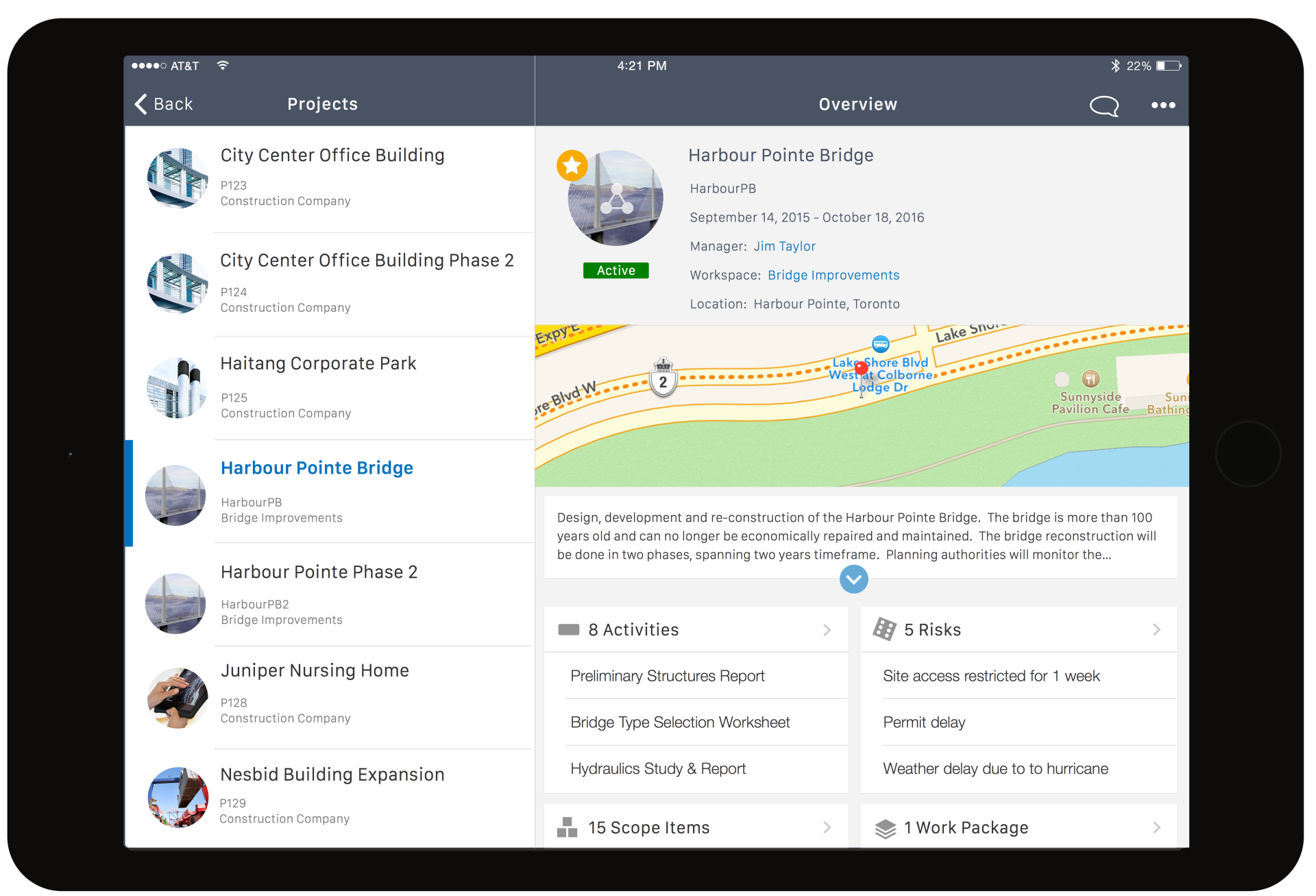The image size is (1316, 896).
Task: Open the 5 Risks chevron
Action: tap(1156, 629)
